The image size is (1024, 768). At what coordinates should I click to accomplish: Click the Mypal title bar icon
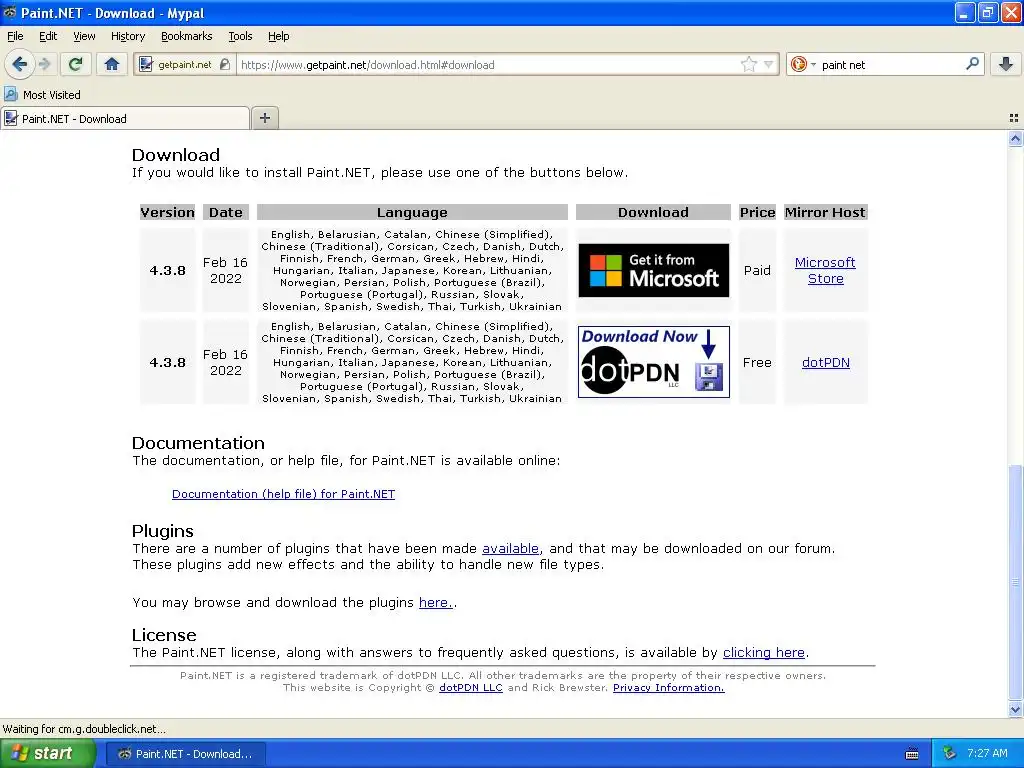tap(10, 12)
